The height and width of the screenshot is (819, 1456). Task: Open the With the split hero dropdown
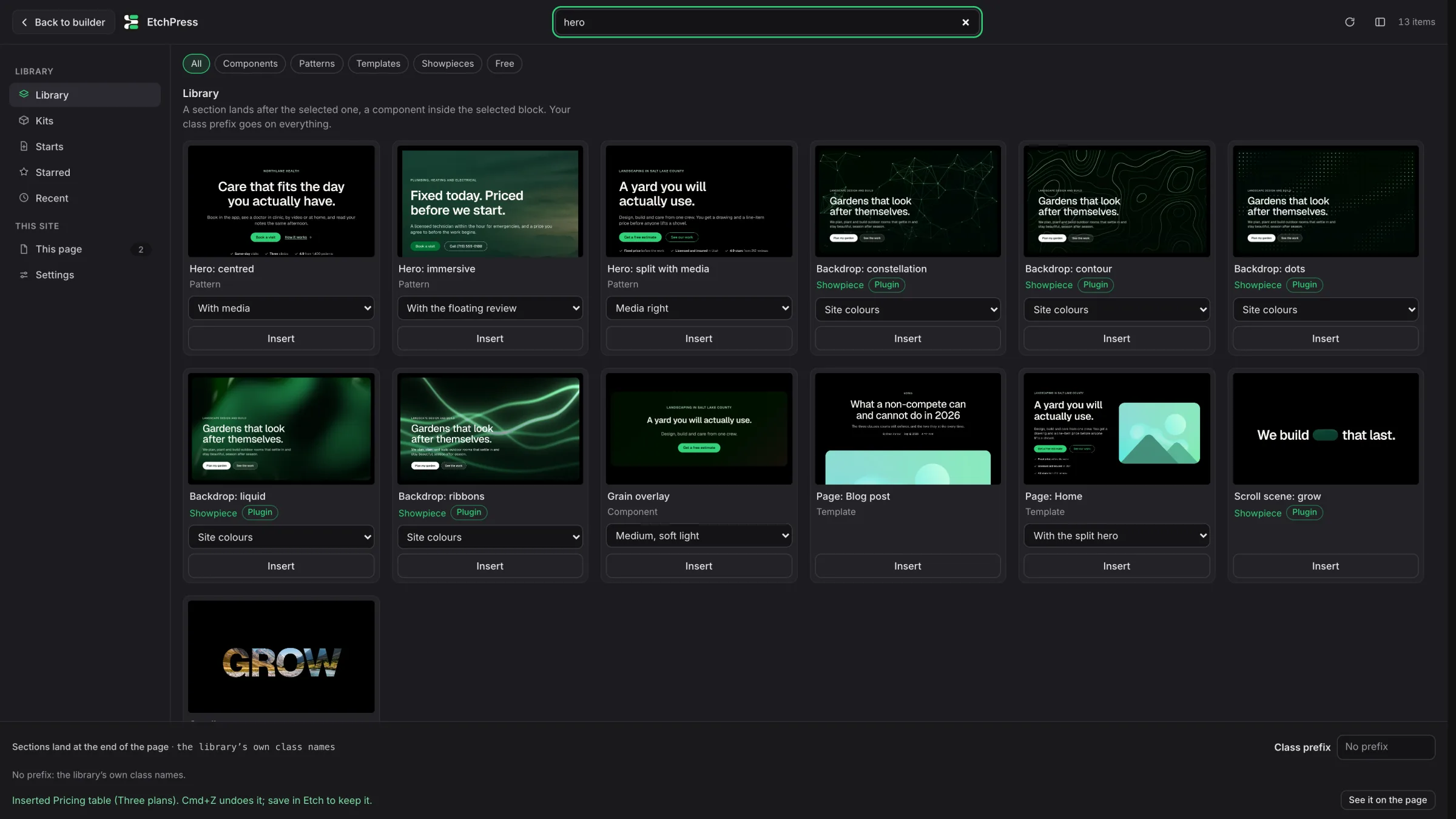(x=1116, y=536)
